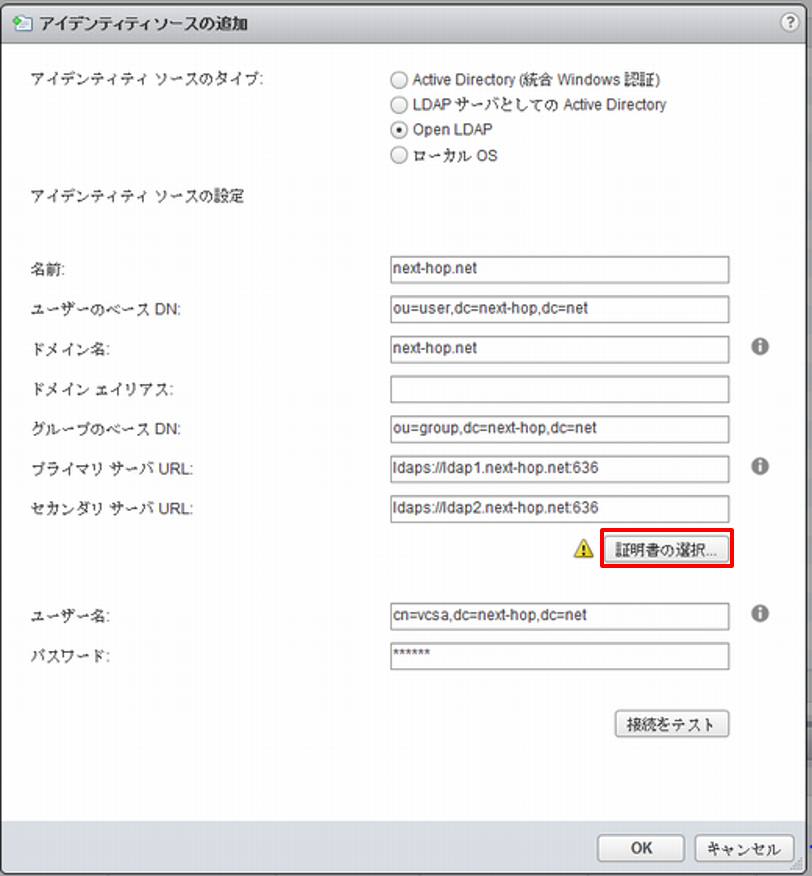This screenshot has height=876, width=812.
Task: Confirm the dialog with OK
Action: [641, 848]
